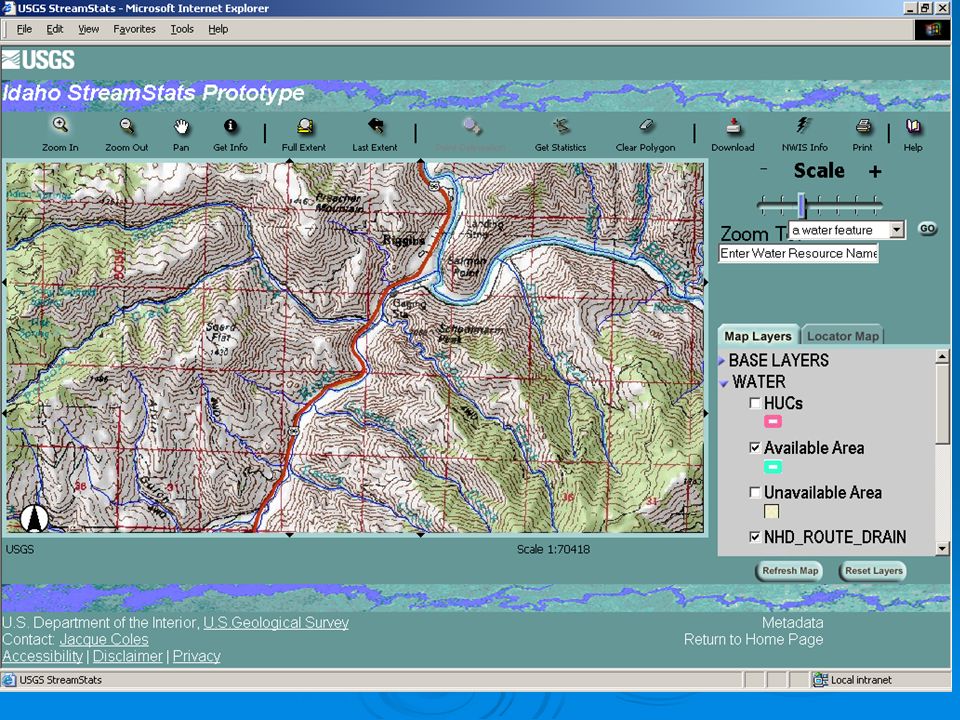This screenshot has height=720, width=960.
Task: Click the Local intranet status icon
Action: click(820, 680)
